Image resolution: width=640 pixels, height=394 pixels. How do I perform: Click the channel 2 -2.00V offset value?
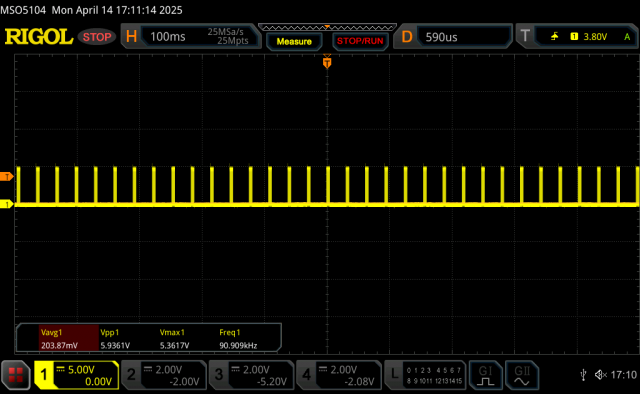pos(184,382)
